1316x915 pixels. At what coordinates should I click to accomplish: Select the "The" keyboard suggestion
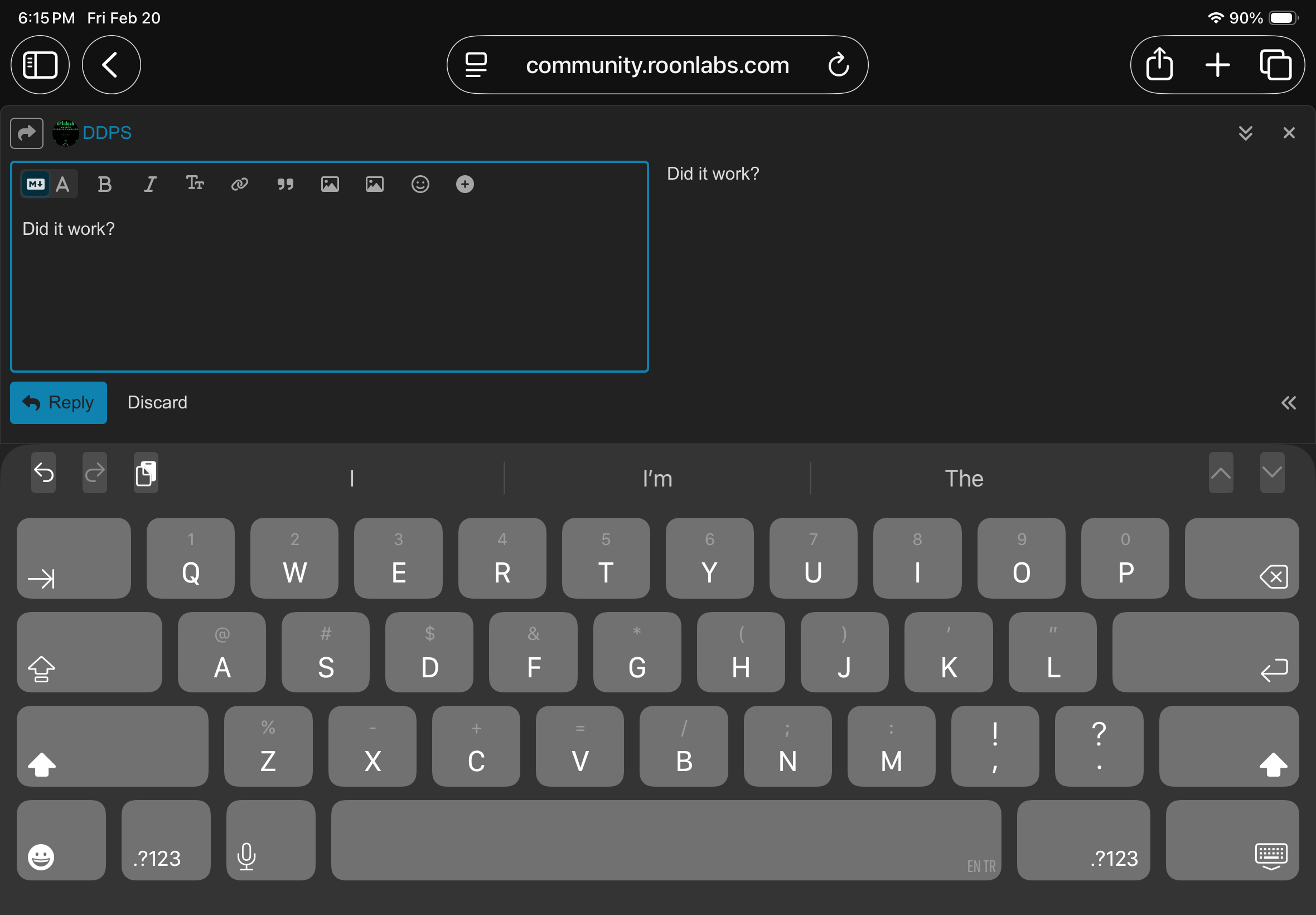964,479
